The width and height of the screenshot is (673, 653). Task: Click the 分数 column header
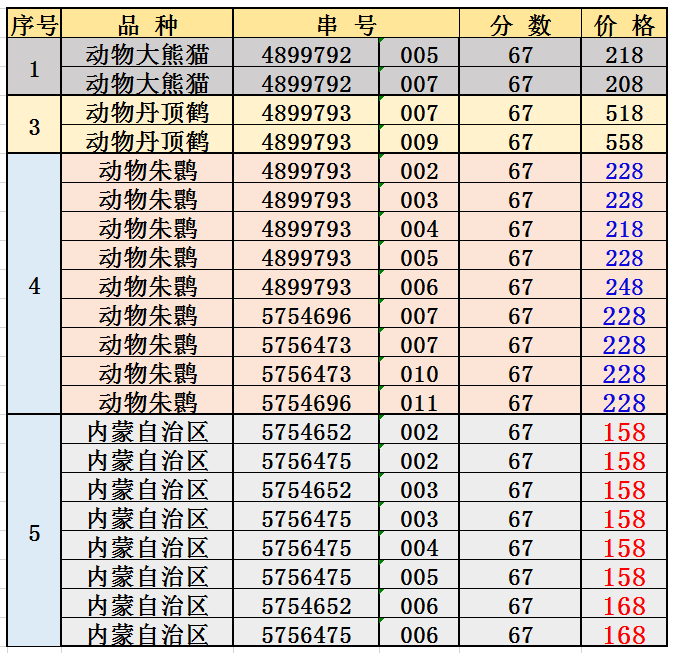click(520, 25)
